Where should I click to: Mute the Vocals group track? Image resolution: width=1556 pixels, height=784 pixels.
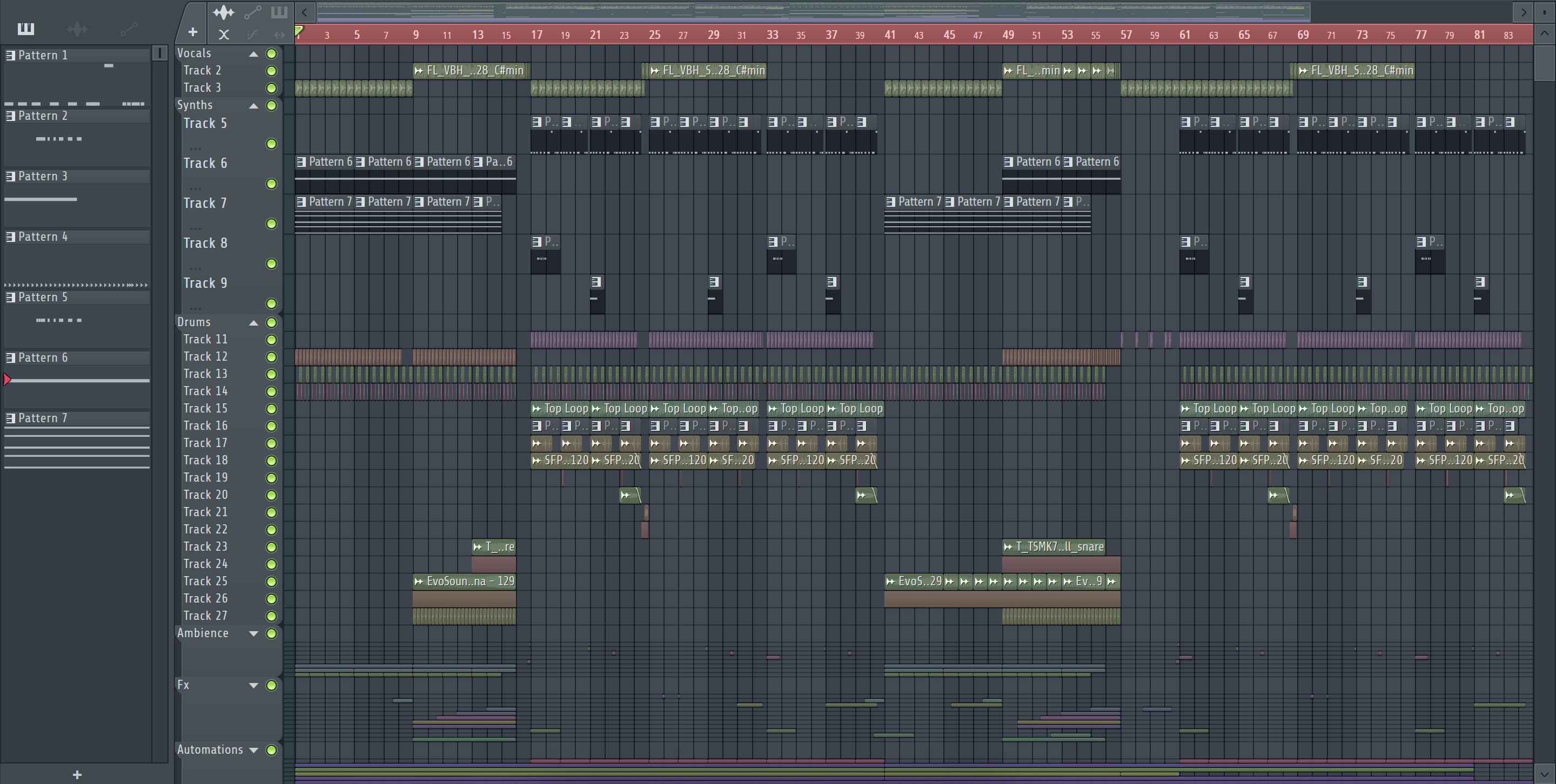click(x=272, y=53)
